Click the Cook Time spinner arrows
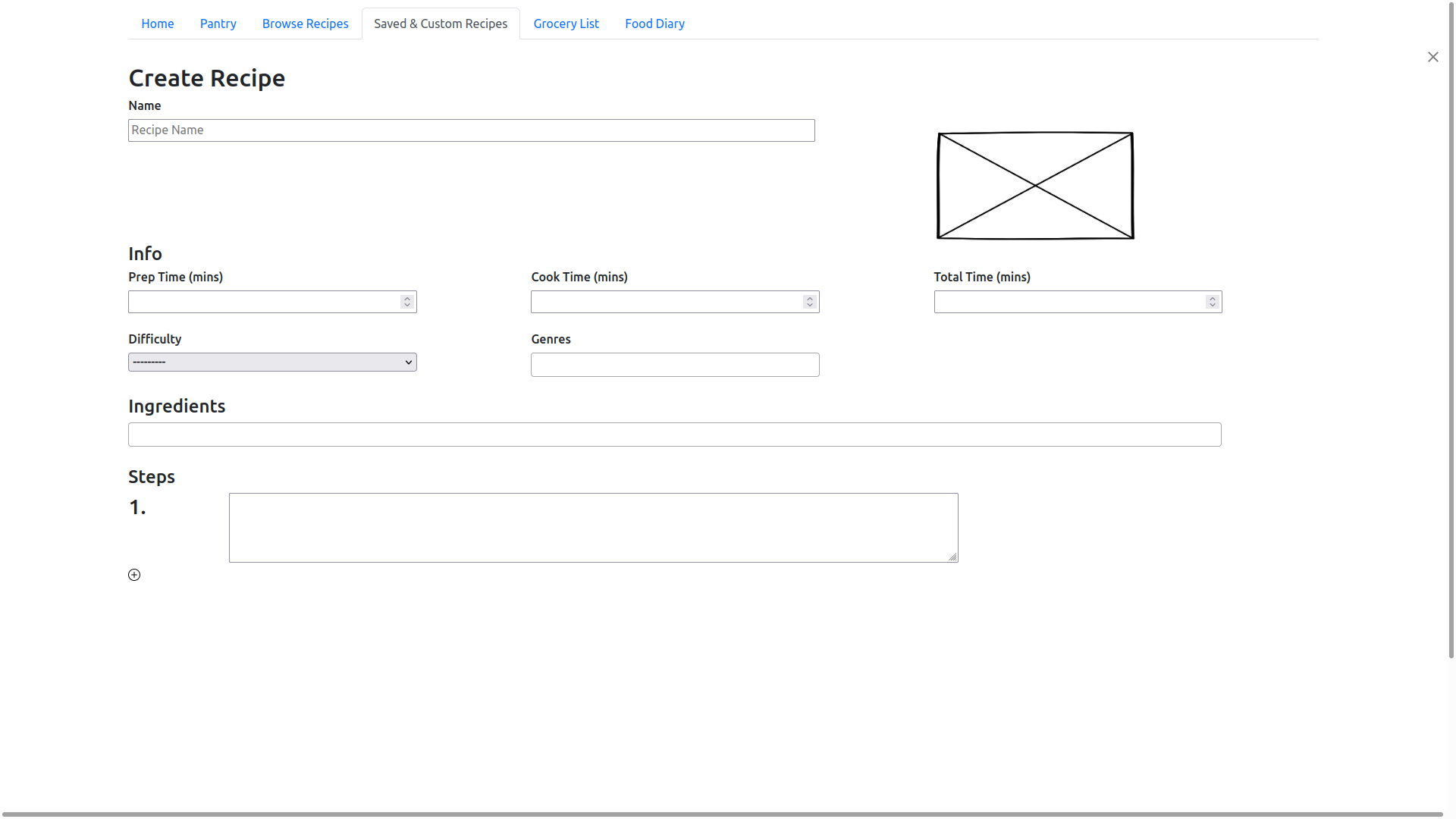The width and height of the screenshot is (1456, 819). 810,302
